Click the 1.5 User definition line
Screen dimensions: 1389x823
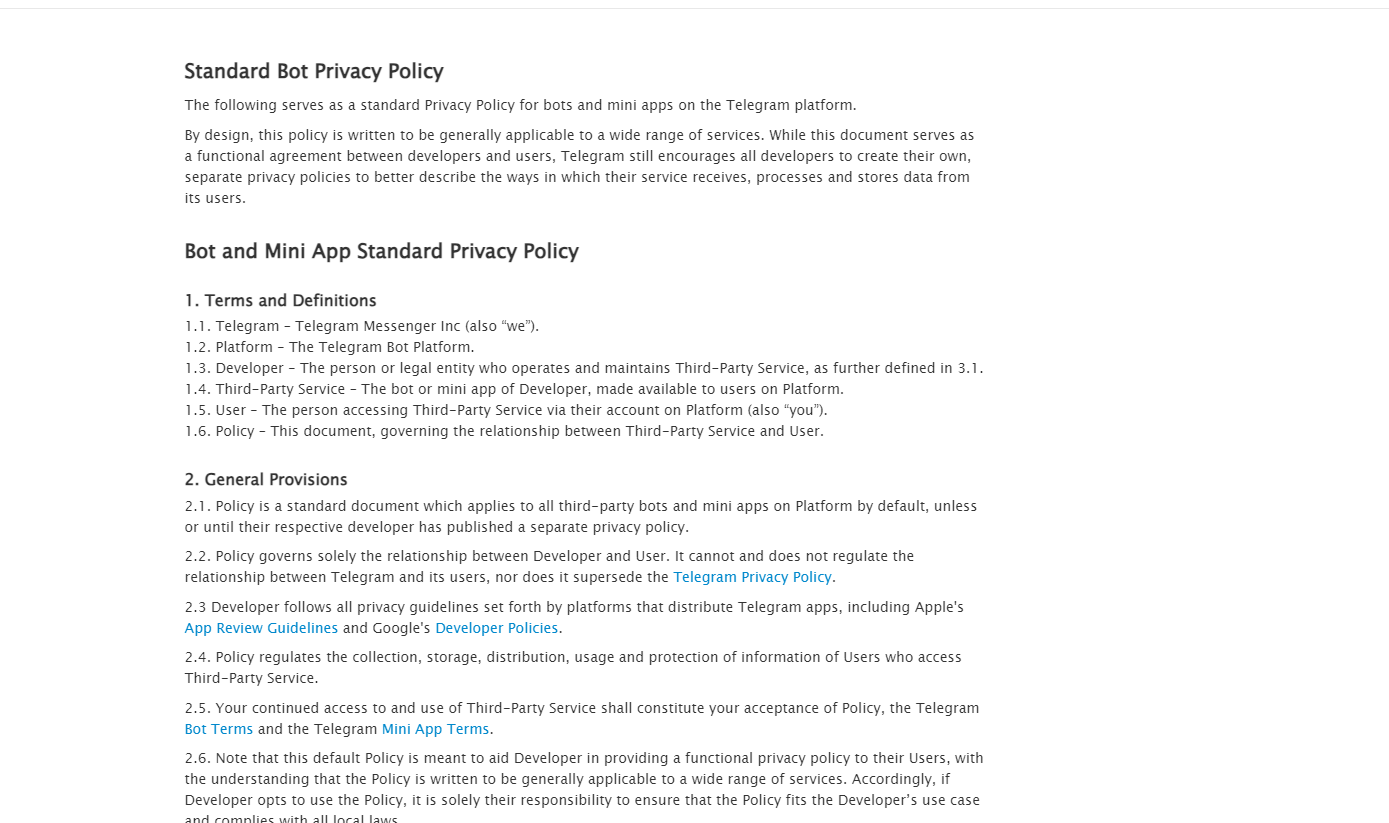point(506,410)
